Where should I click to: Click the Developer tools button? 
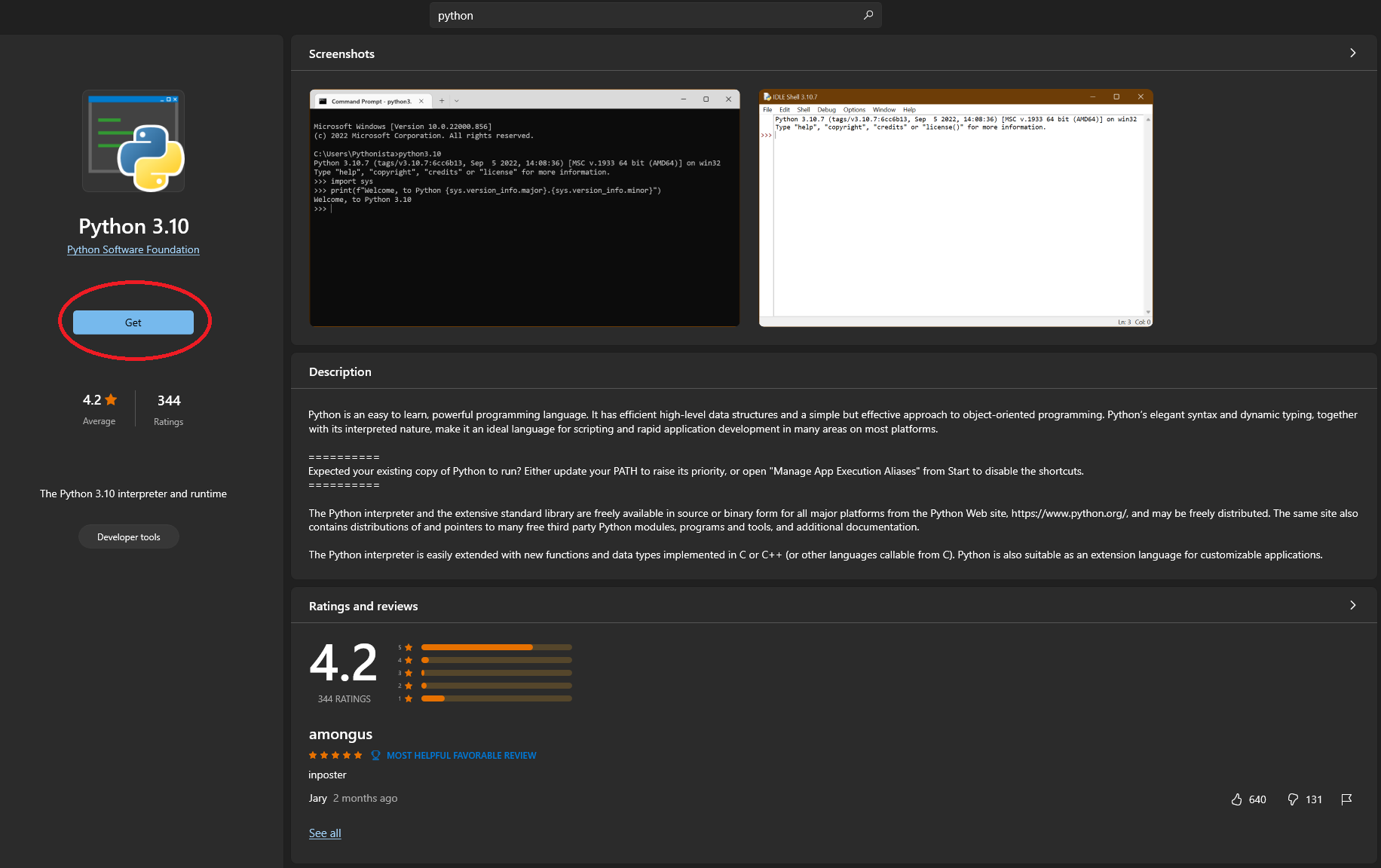pyautogui.click(x=128, y=536)
